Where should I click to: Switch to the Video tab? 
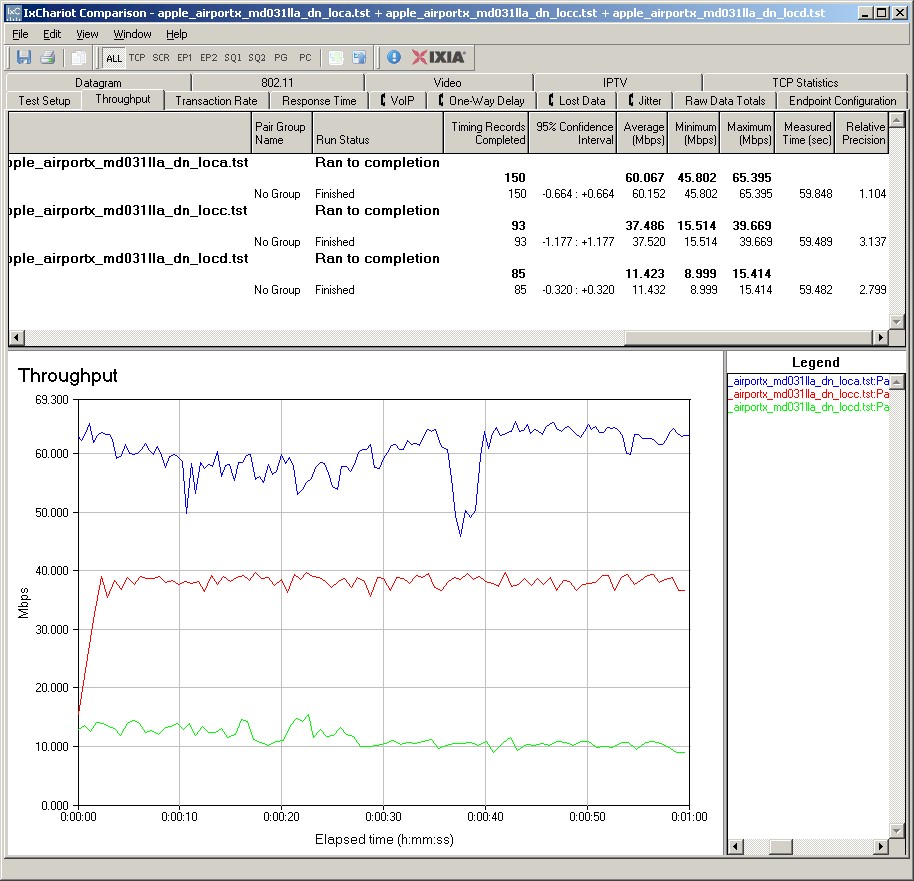pos(448,83)
